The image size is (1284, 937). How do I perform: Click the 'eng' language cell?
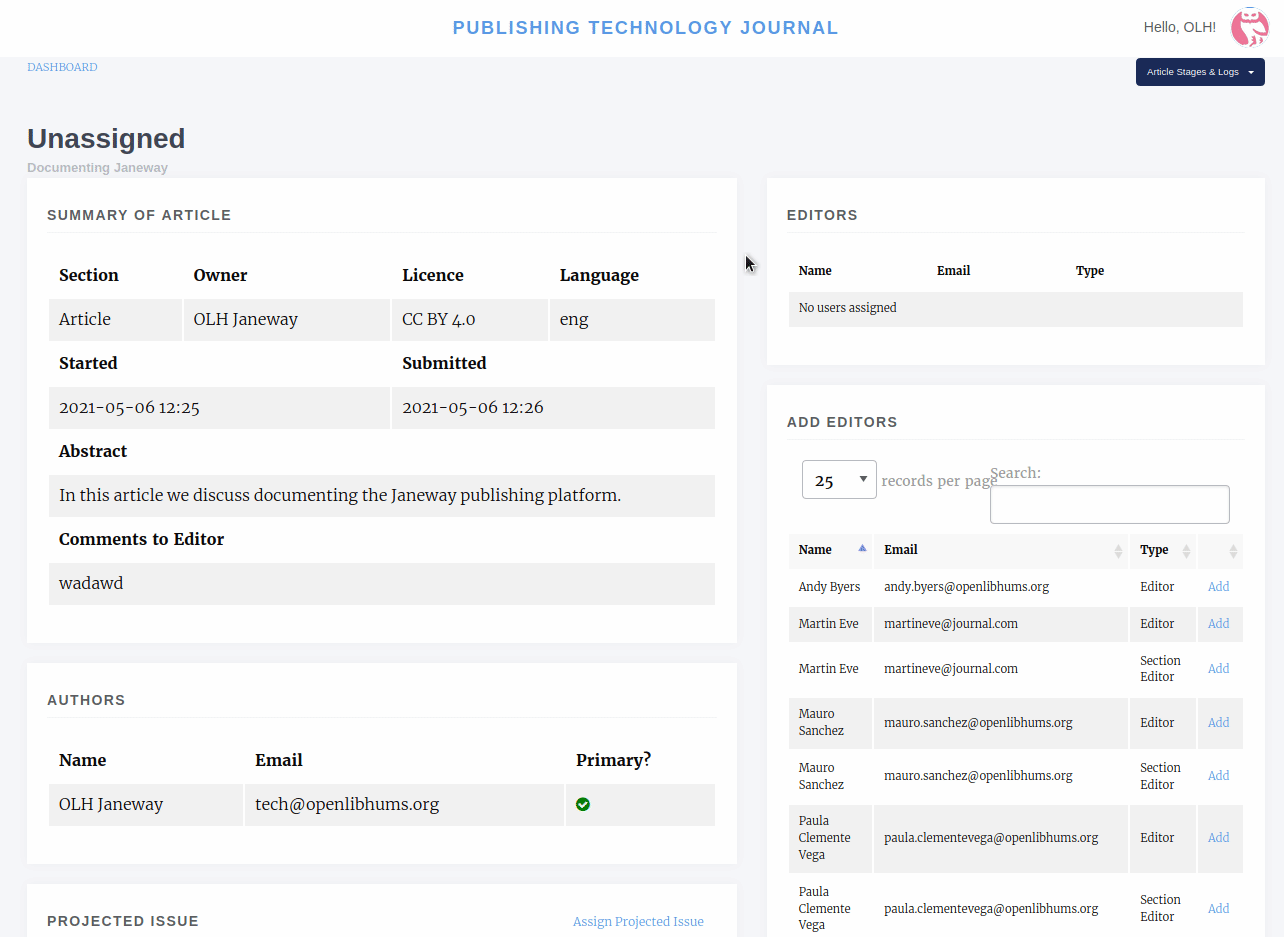pyautogui.click(x=633, y=320)
